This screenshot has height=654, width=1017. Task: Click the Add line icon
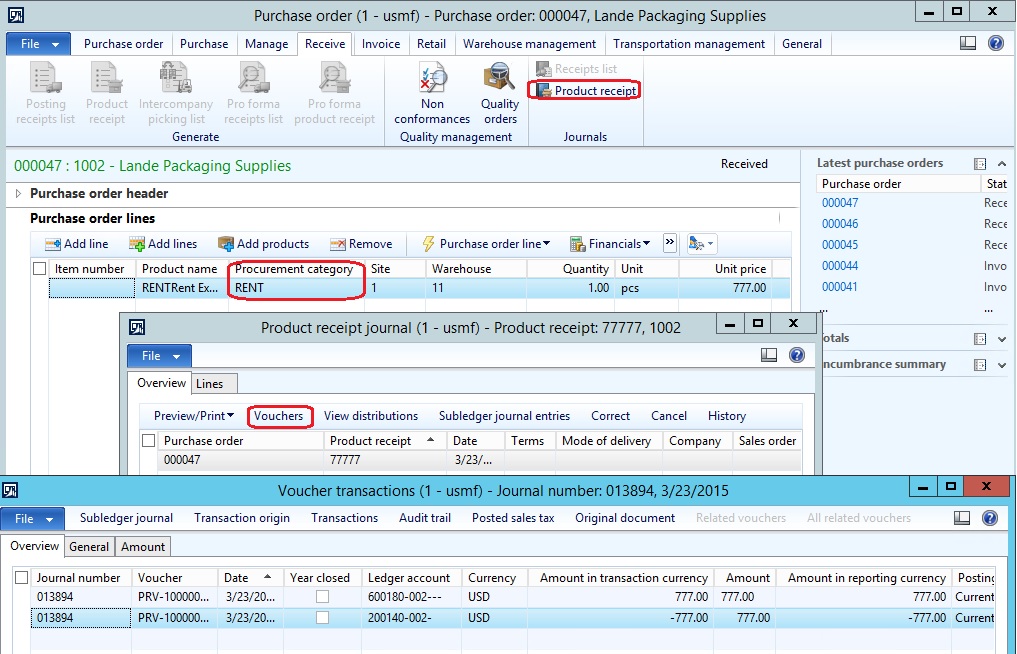pyautogui.click(x=53, y=244)
